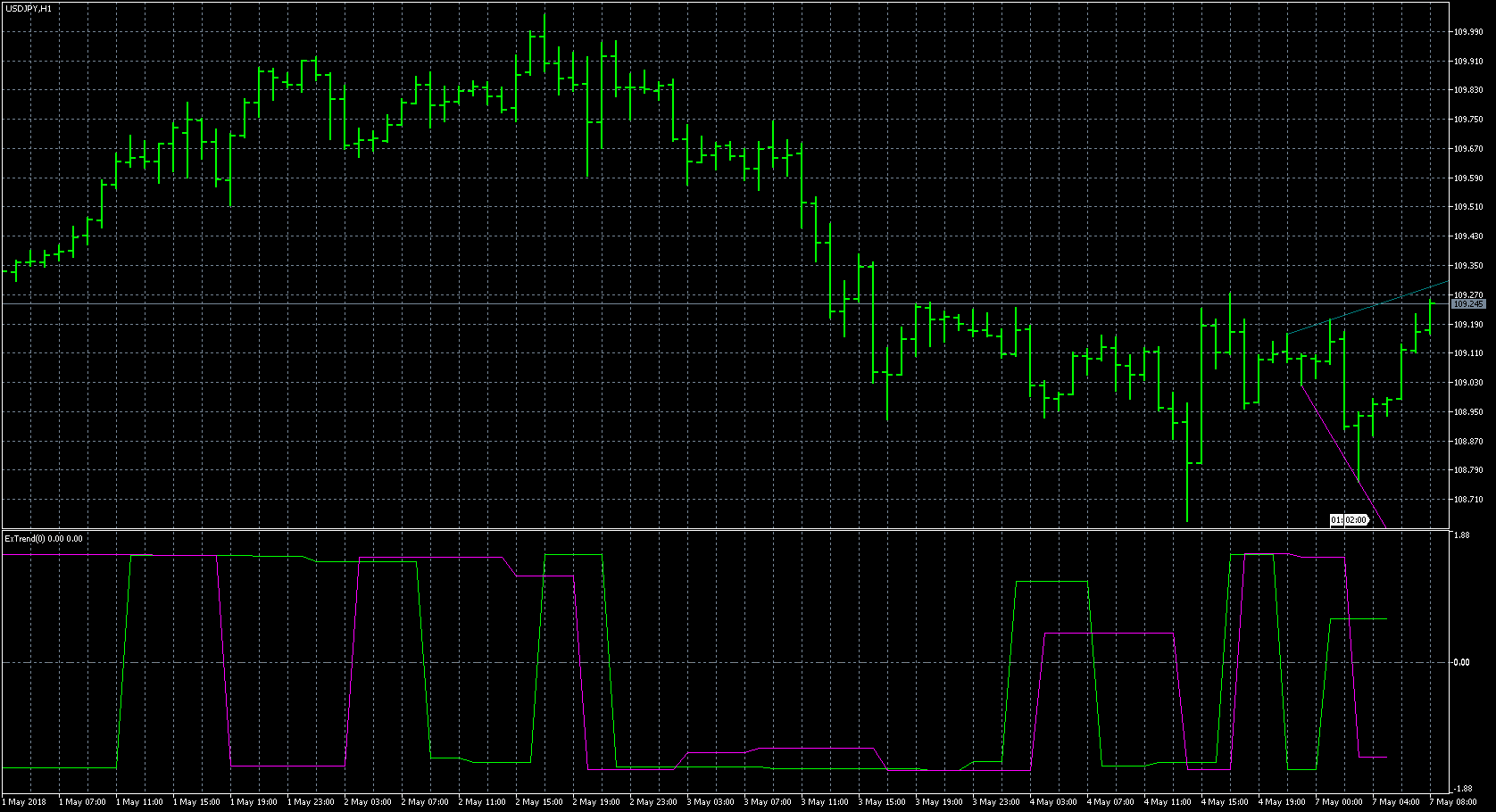Click the 2 May 19:00 time label
The width and height of the screenshot is (1496, 812).
[x=596, y=802]
